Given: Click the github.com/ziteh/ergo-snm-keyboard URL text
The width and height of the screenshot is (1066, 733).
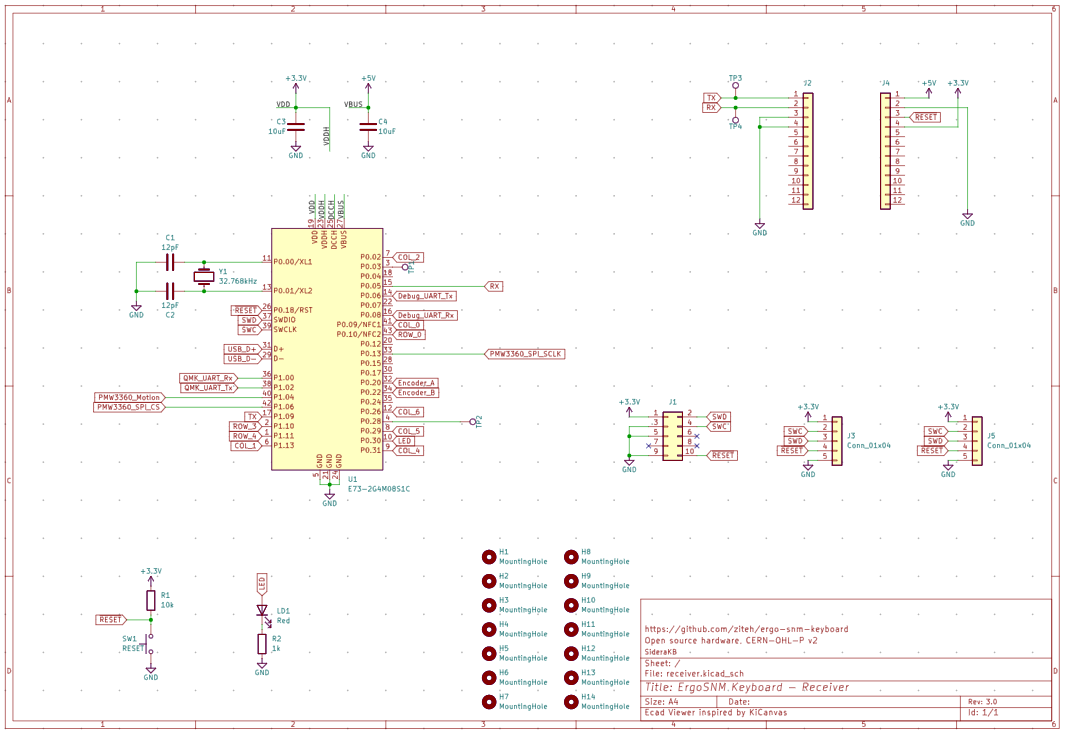Looking at the screenshot, I should [746, 630].
